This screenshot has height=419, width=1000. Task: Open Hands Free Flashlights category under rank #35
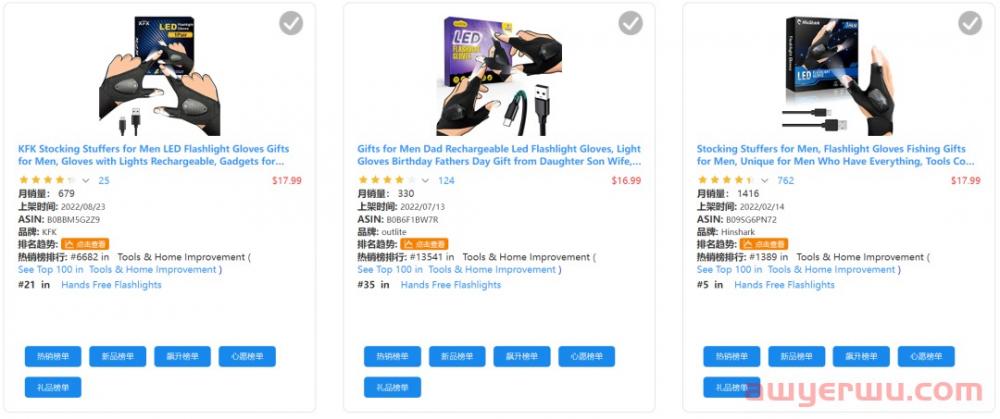tap(451, 285)
